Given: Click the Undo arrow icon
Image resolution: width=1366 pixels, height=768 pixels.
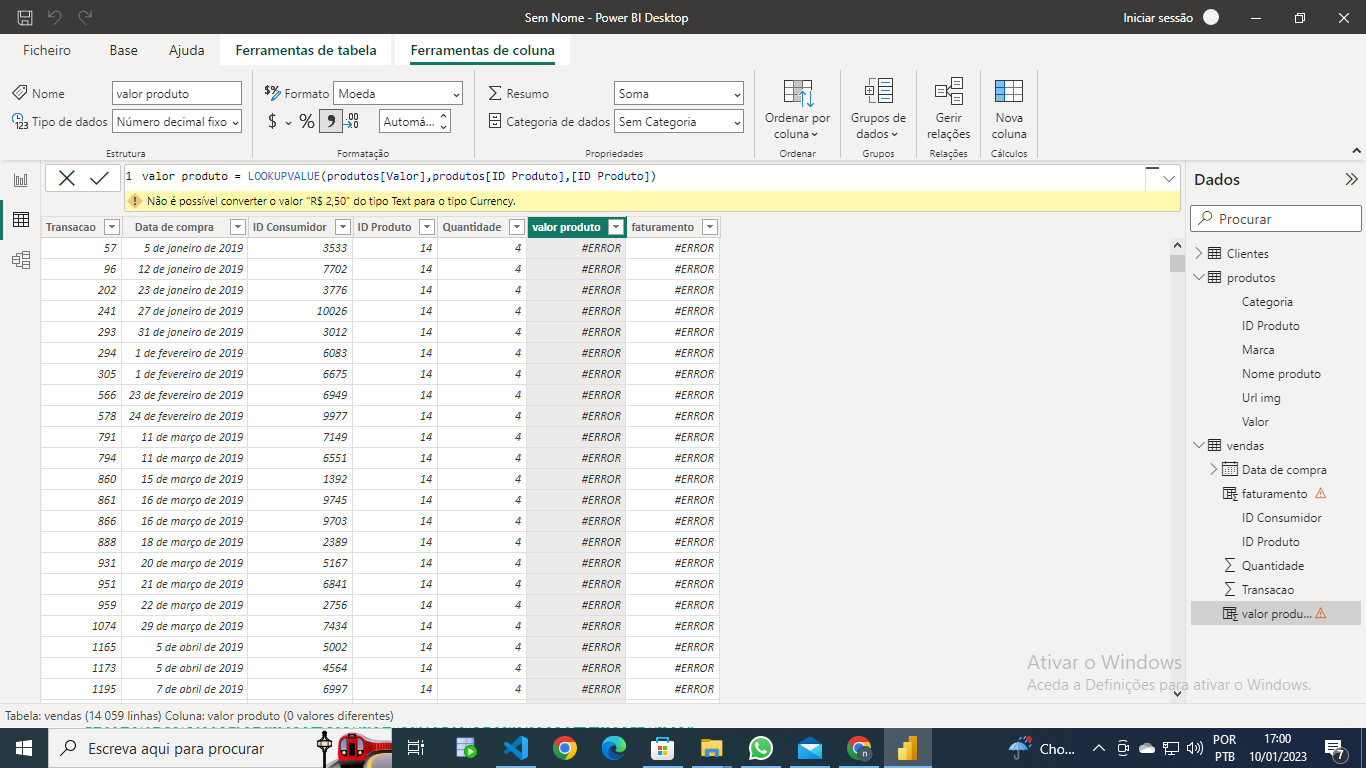Looking at the screenshot, I should tap(55, 17).
